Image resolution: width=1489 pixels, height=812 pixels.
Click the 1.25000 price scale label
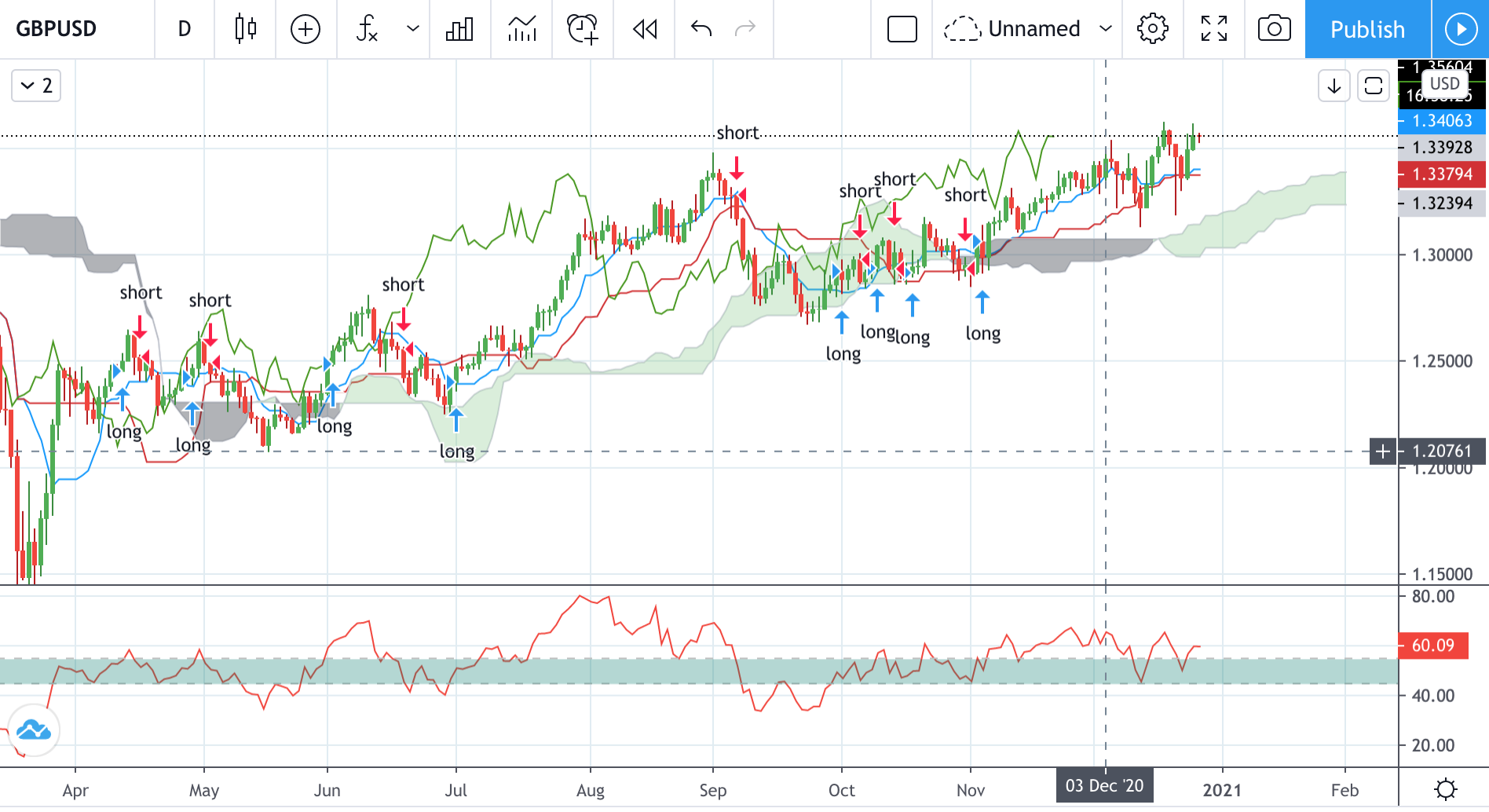[x=1442, y=361]
